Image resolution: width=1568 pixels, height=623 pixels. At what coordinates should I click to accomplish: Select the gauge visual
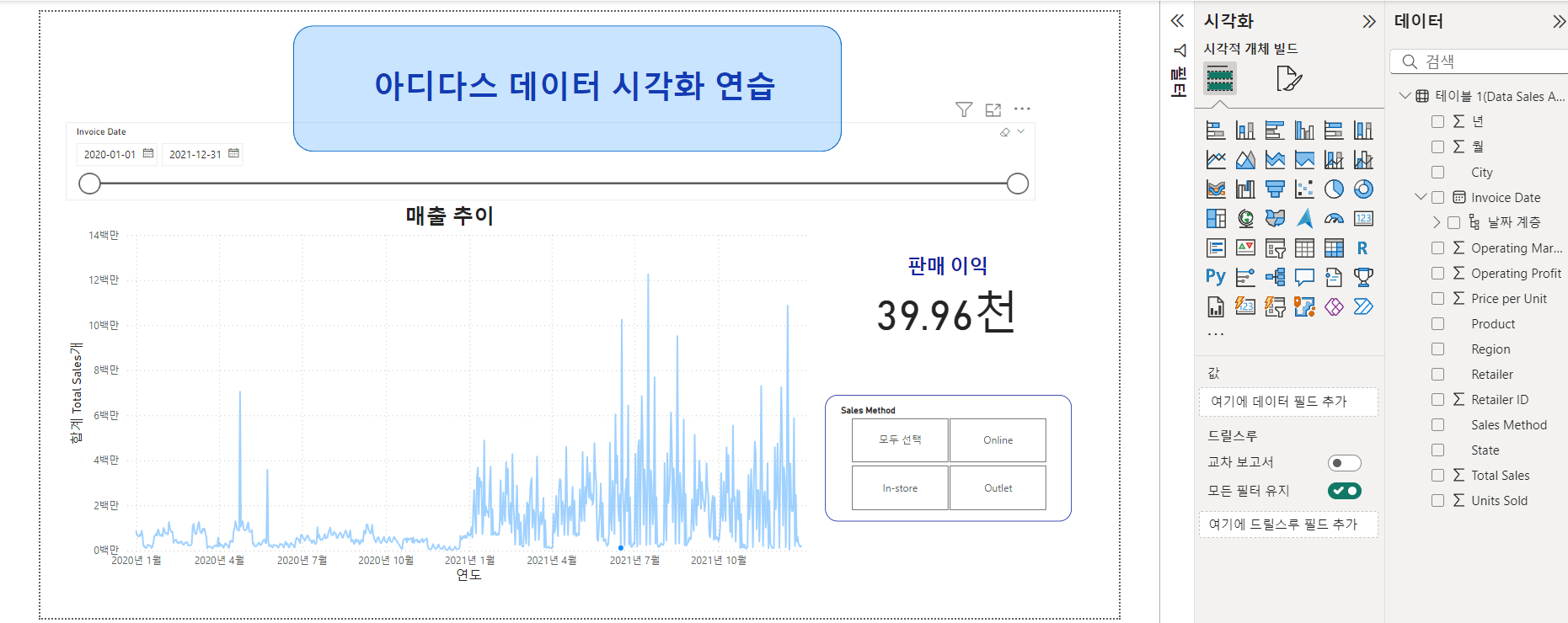click(x=1334, y=219)
